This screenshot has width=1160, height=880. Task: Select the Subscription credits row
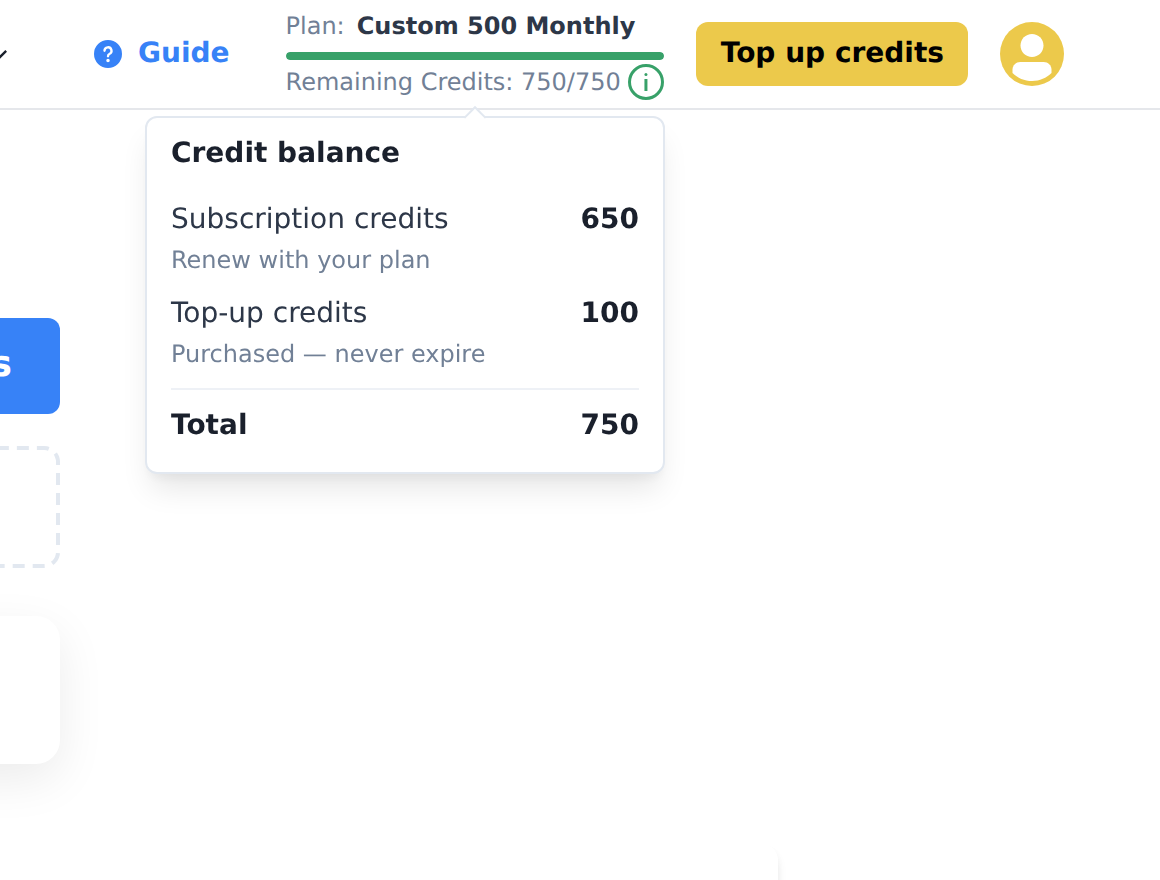[405, 238]
